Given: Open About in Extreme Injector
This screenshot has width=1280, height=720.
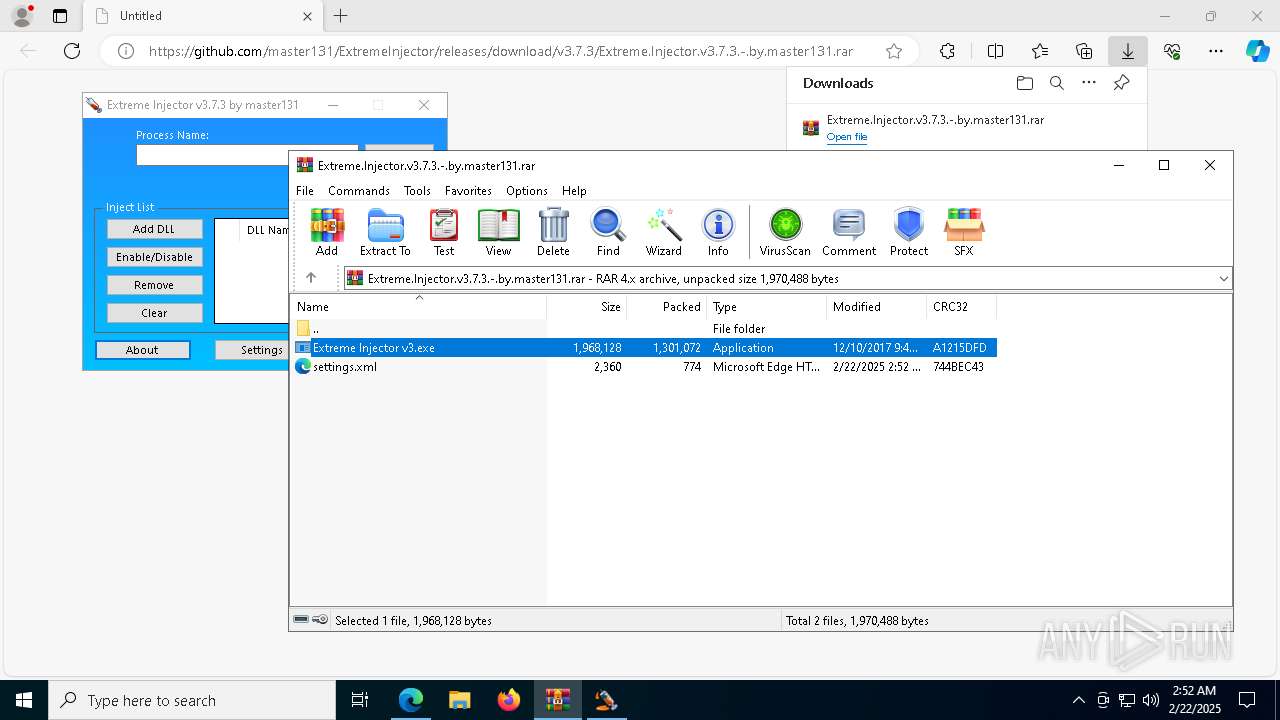Looking at the screenshot, I should point(142,350).
